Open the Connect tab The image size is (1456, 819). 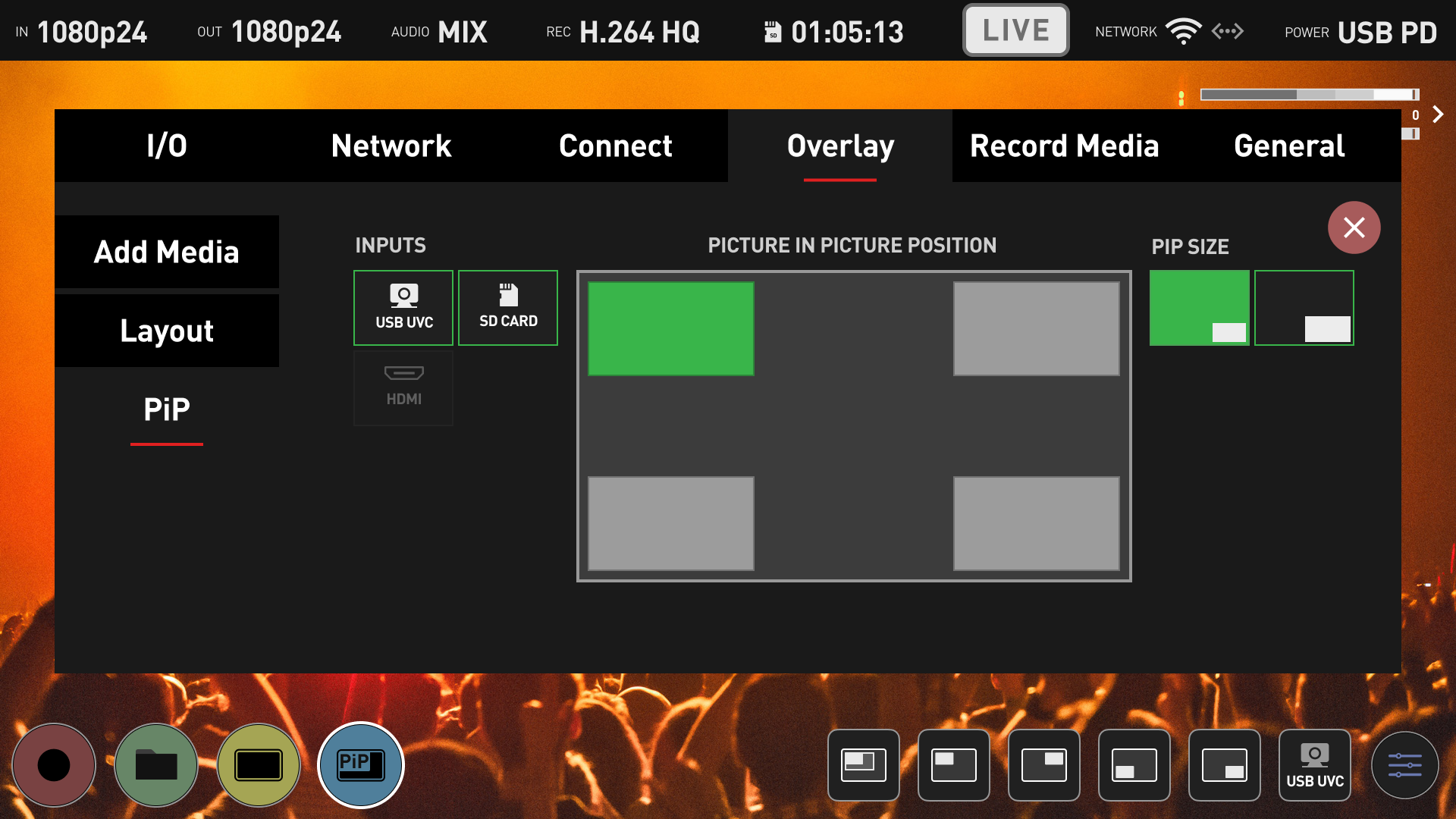point(616,146)
